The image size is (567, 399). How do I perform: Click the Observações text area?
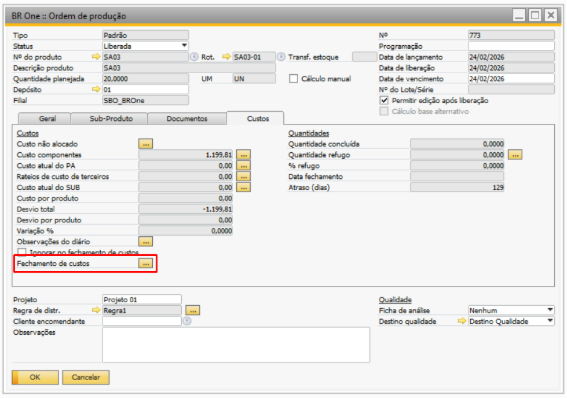pyautogui.click(x=236, y=345)
